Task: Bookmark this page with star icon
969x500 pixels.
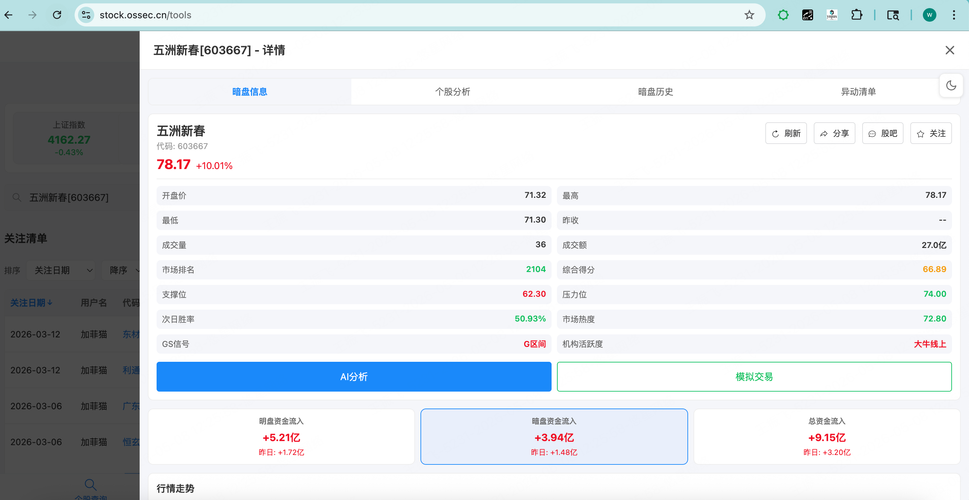Action: [x=749, y=15]
